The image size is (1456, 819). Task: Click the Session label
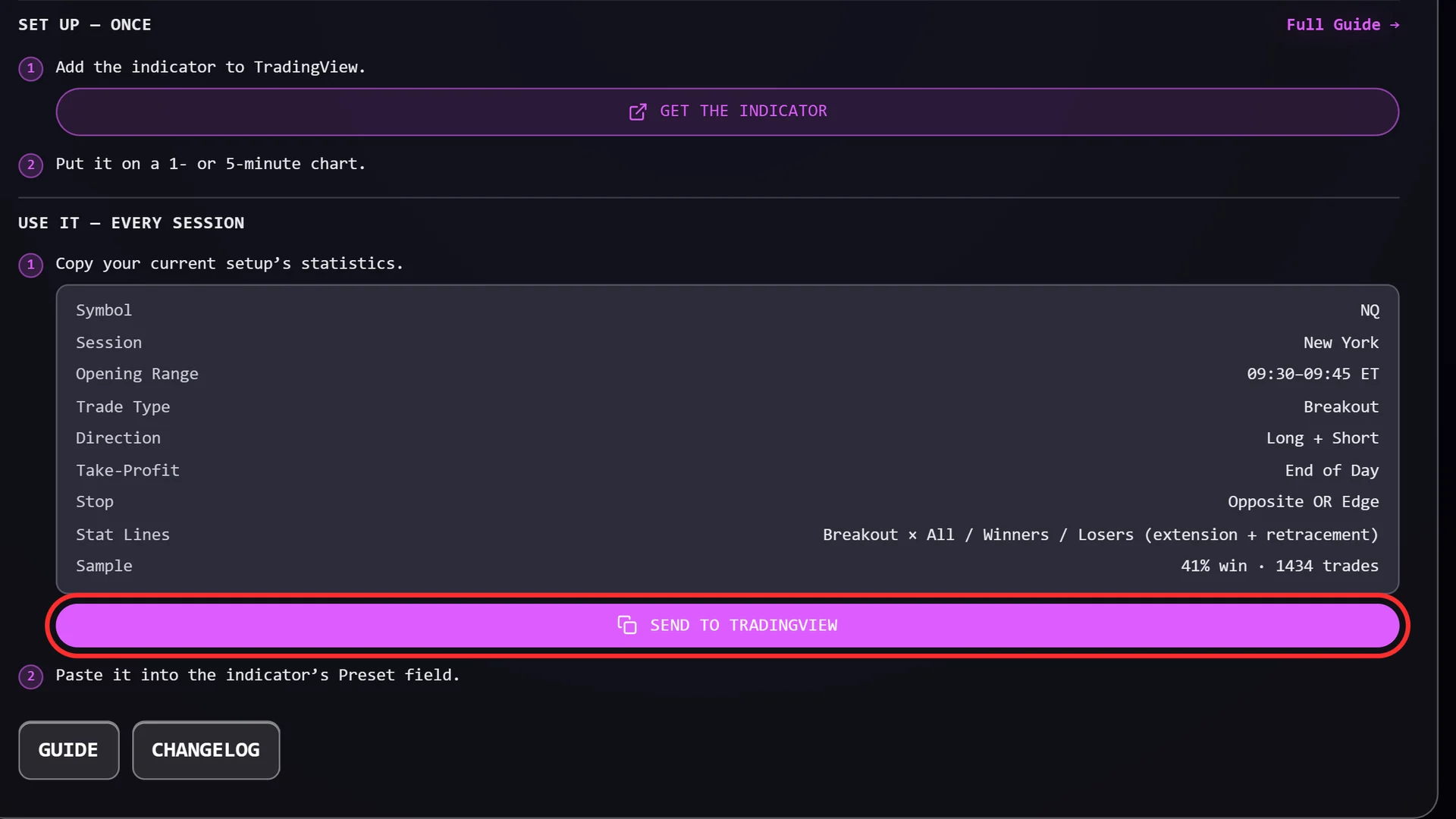pos(108,343)
